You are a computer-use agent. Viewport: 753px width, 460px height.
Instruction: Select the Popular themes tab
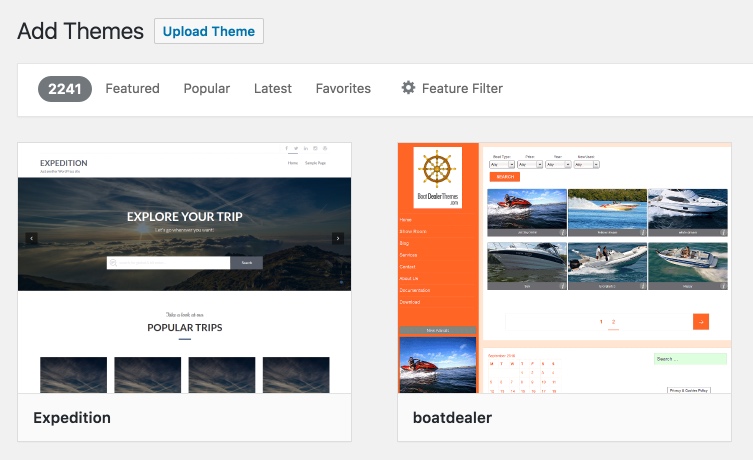click(206, 88)
